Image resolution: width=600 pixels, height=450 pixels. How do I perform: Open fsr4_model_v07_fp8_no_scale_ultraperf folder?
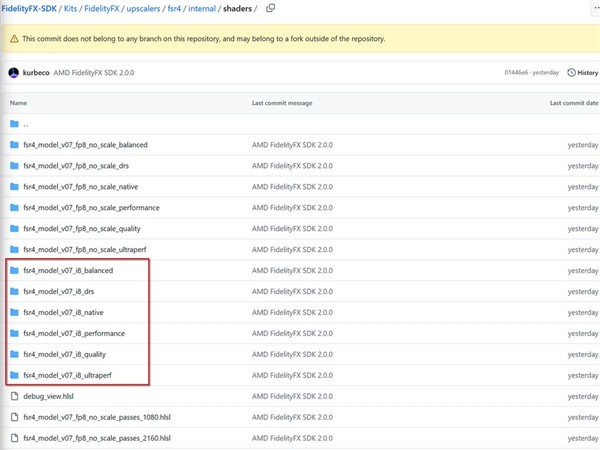(85, 249)
